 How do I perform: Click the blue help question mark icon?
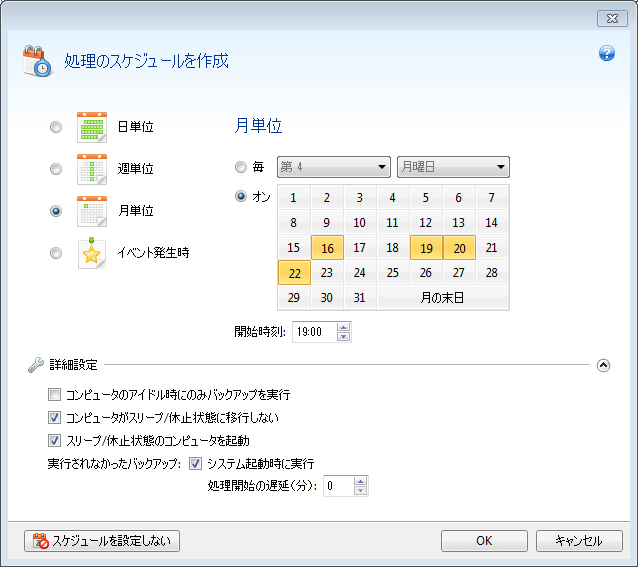606,53
